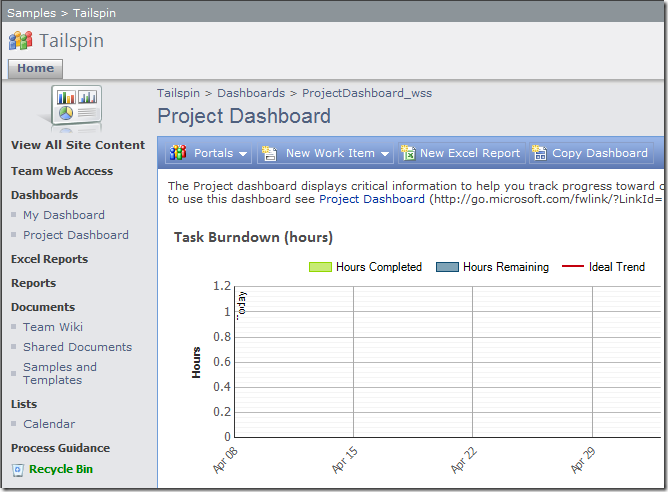Expand the New Work Item dropdown arrow
The height and width of the screenshot is (492, 668).
pyautogui.click(x=385, y=154)
